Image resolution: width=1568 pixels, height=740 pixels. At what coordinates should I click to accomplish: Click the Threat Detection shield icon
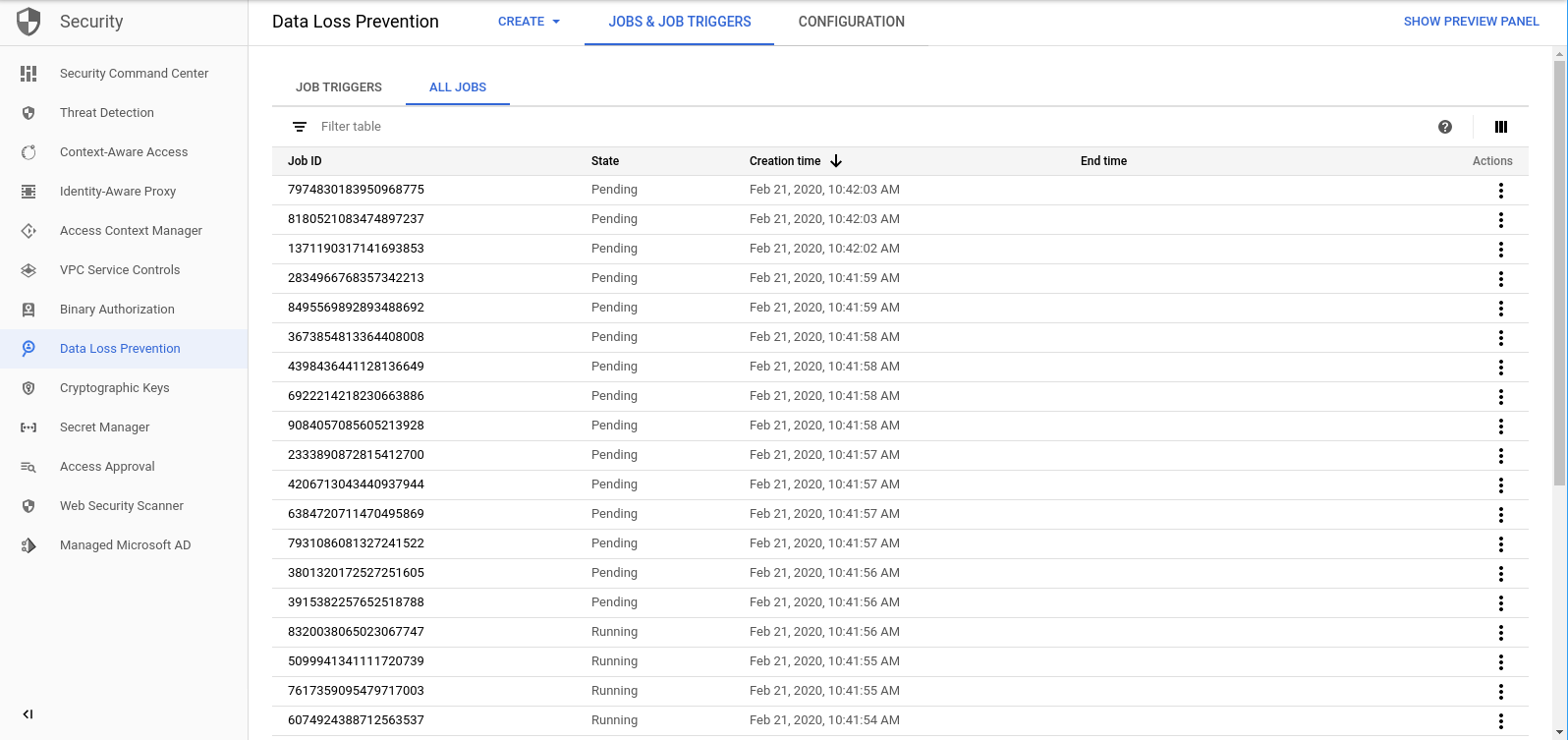[x=28, y=113]
